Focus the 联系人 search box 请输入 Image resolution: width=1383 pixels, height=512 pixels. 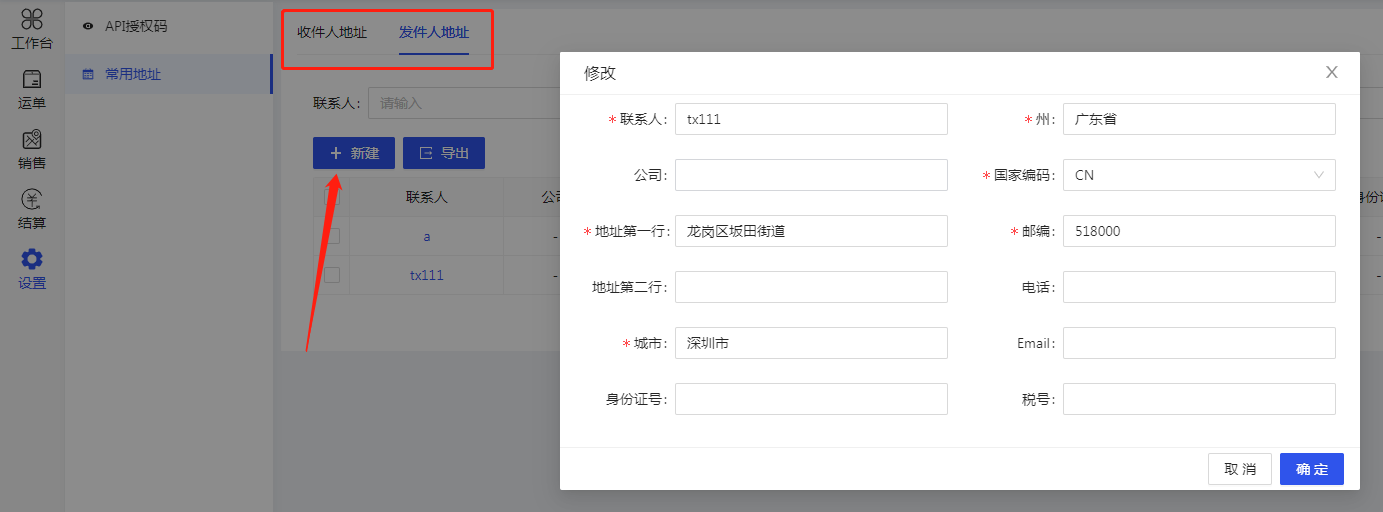(464, 103)
